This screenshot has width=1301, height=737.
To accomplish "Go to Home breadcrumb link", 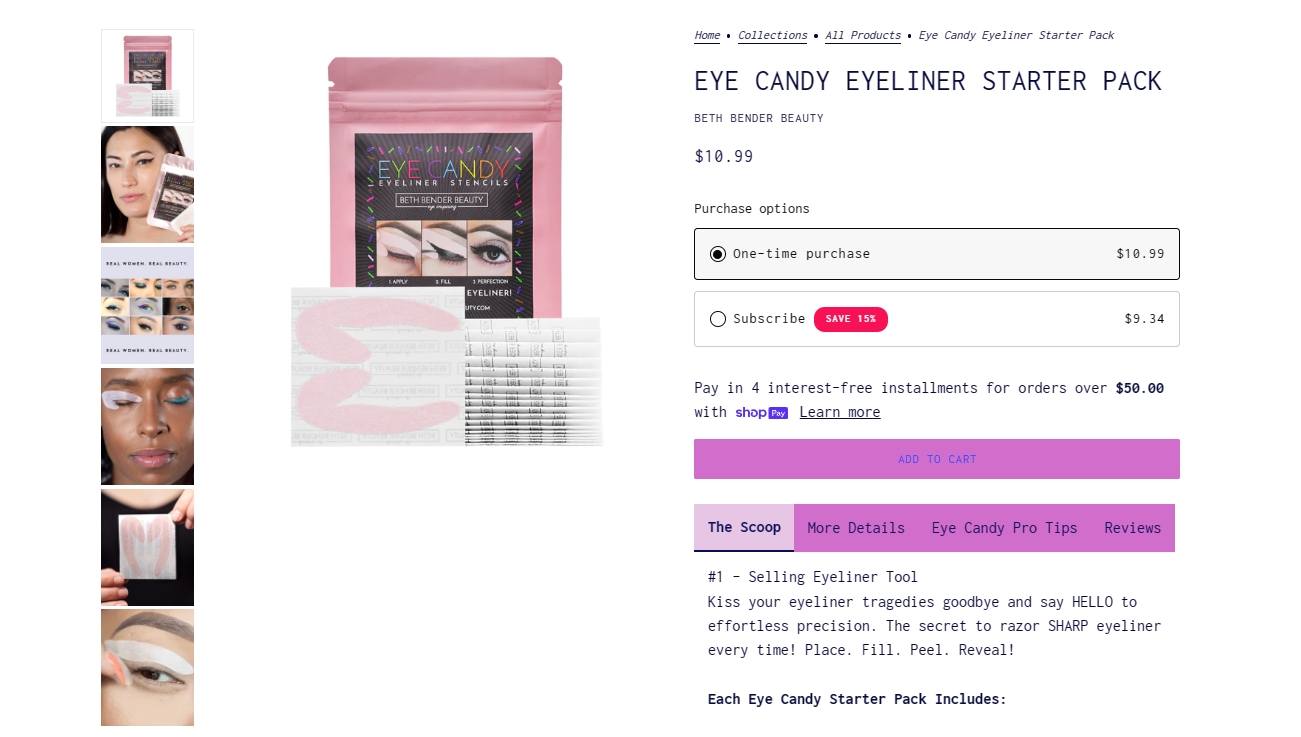I will click(x=707, y=35).
